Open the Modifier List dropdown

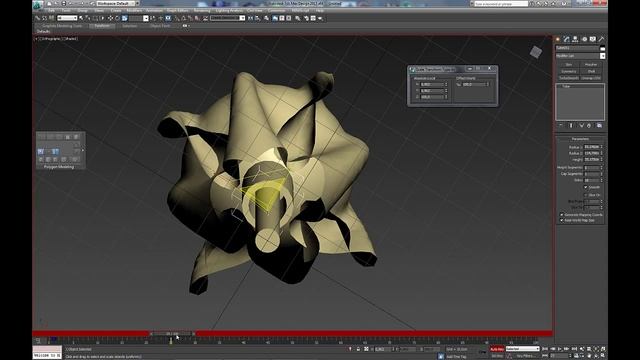click(x=580, y=56)
